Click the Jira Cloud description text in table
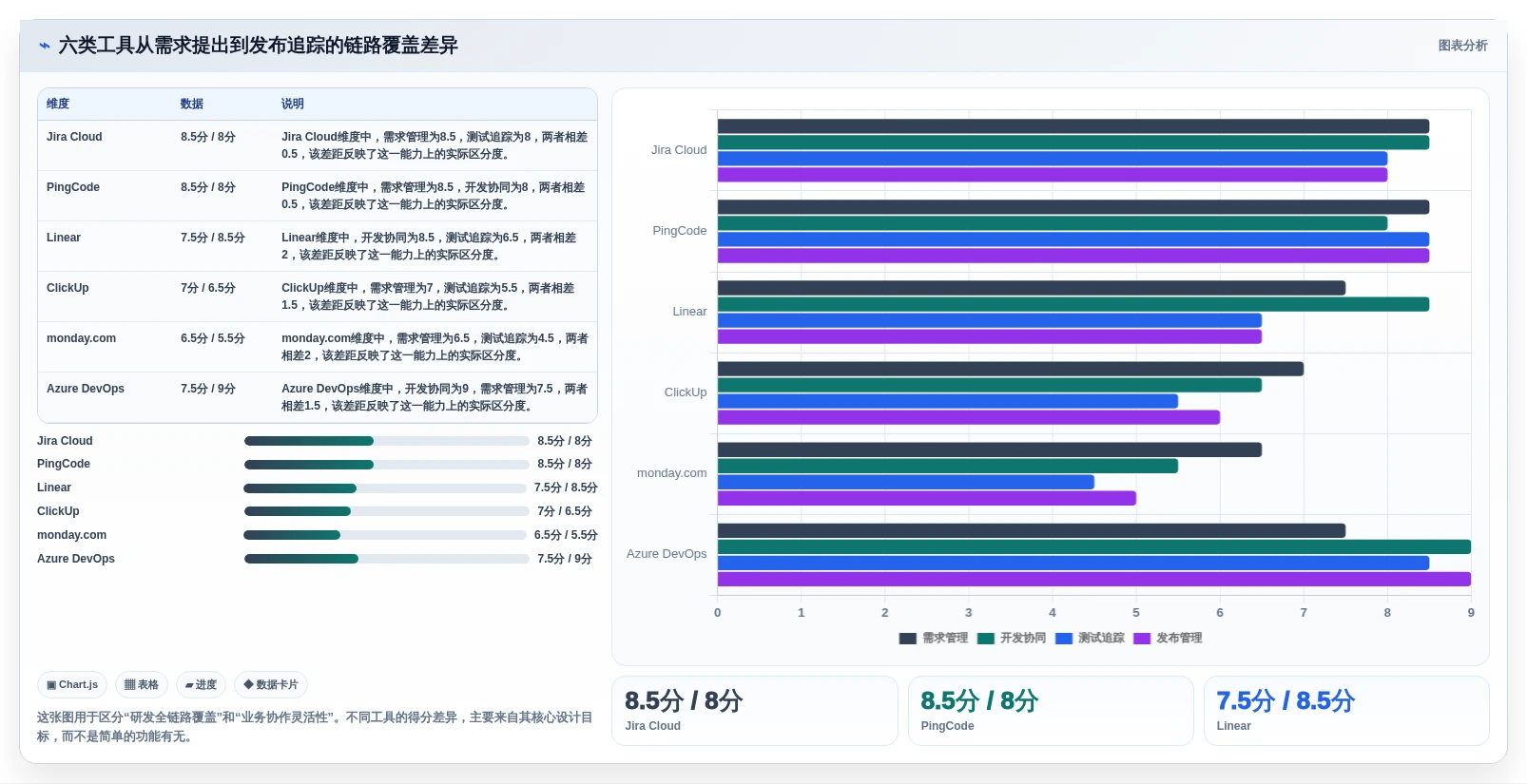The width and height of the screenshot is (1527, 784). [435, 145]
